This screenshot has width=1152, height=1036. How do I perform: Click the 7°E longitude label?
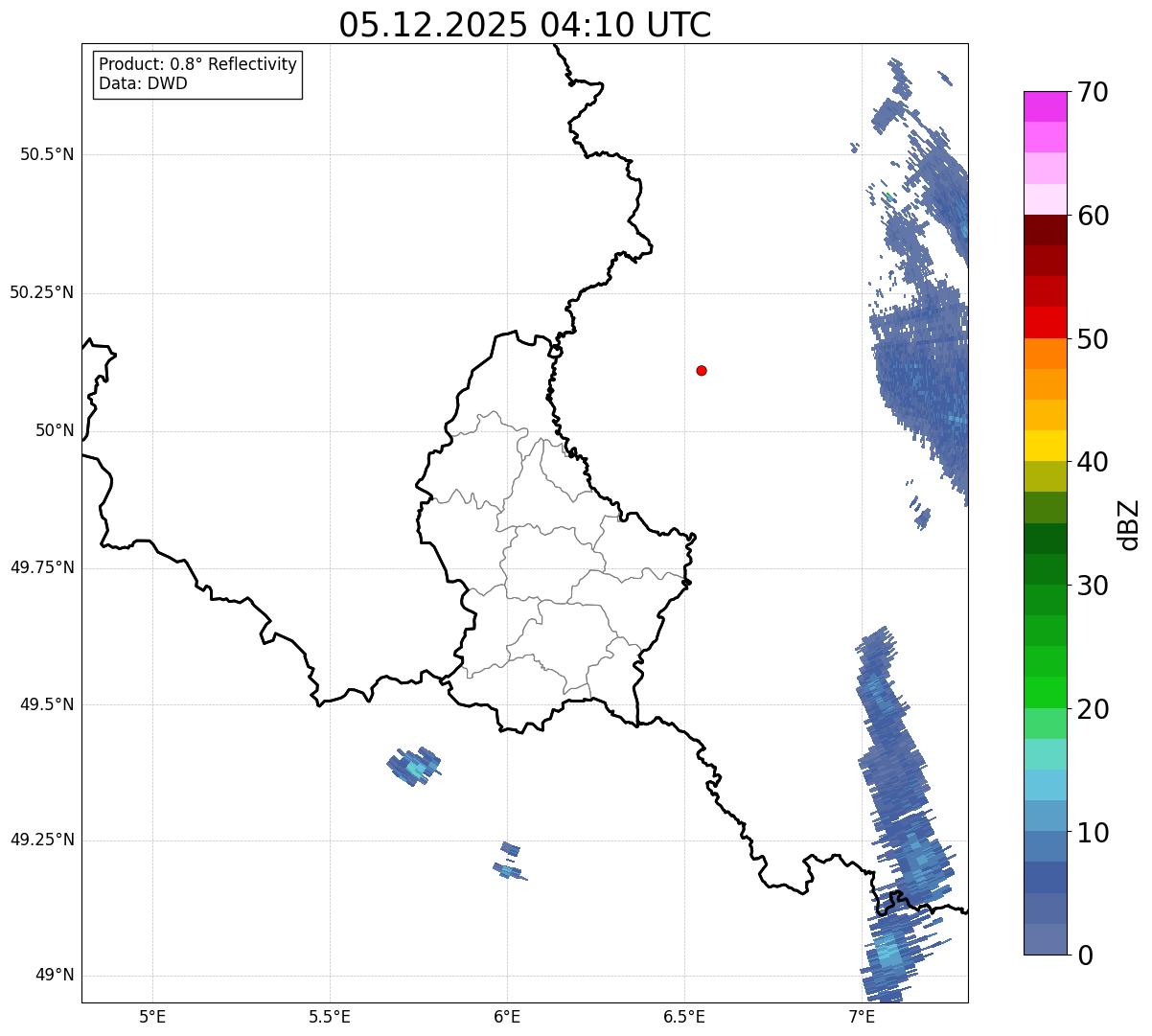point(862,1016)
